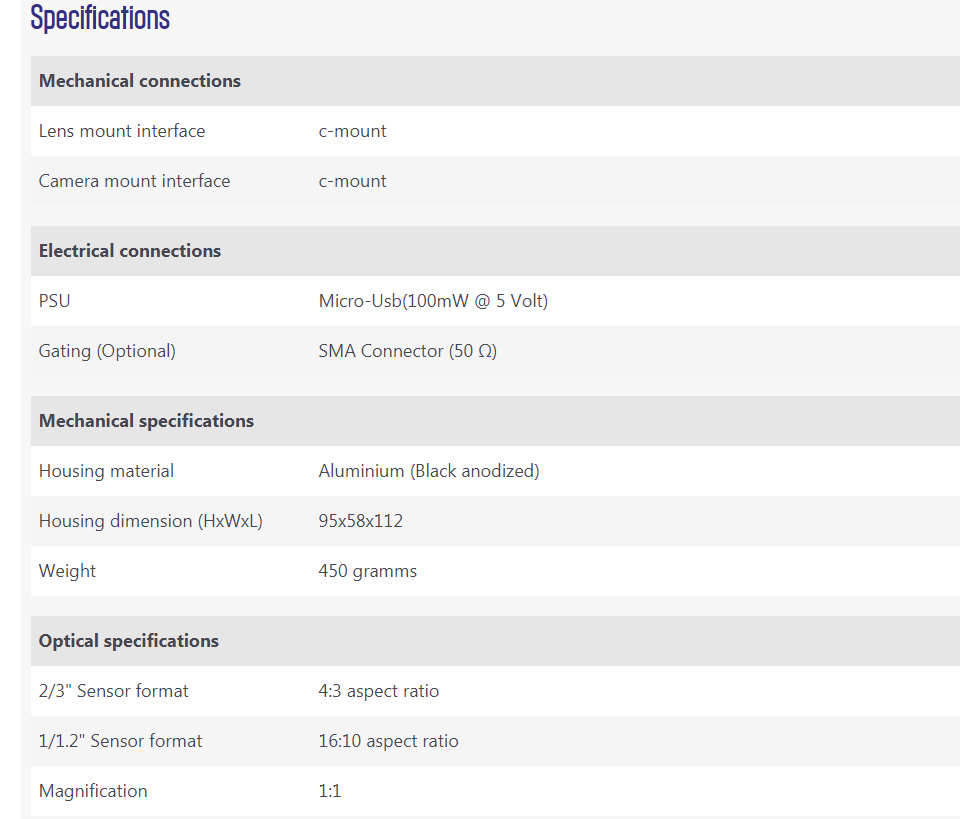Viewport: 960px width, 819px height.
Task: Select the c-mount value for Camera mount interface
Action: pos(352,181)
